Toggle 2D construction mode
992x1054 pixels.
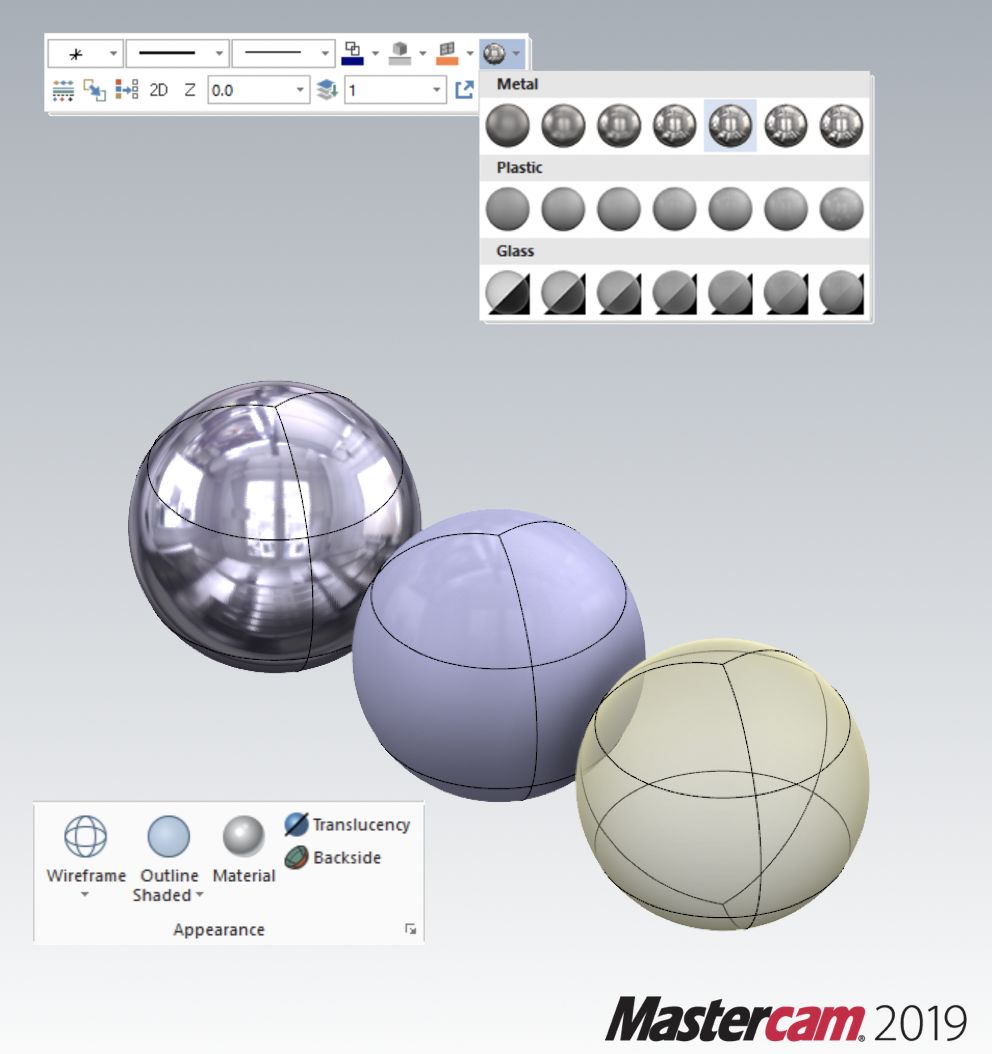(159, 90)
